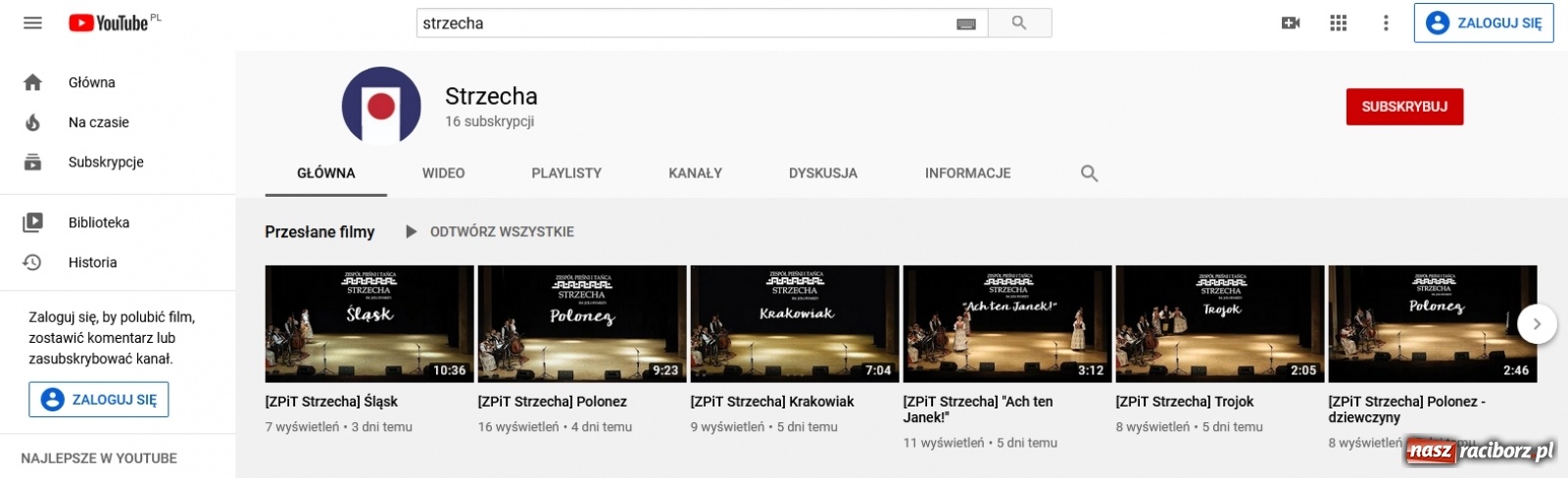Go to Główna in the sidebar
1568x478 pixels.
pos(91,82)
